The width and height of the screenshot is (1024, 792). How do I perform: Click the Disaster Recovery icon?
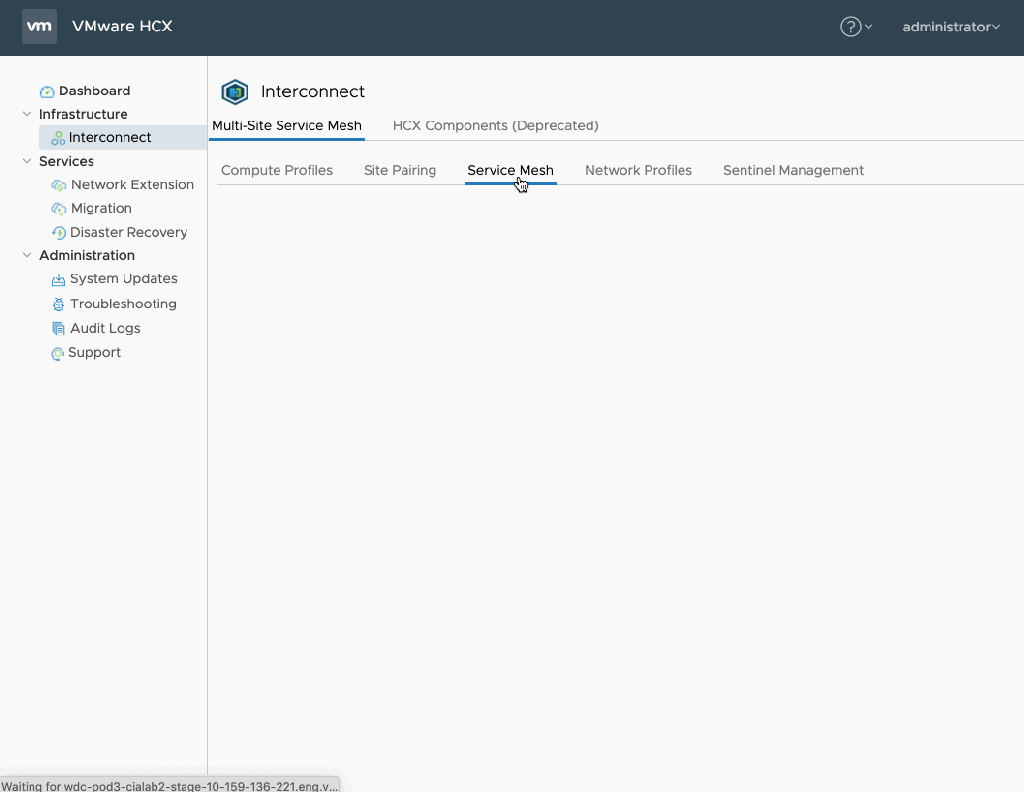pos(59,233)
